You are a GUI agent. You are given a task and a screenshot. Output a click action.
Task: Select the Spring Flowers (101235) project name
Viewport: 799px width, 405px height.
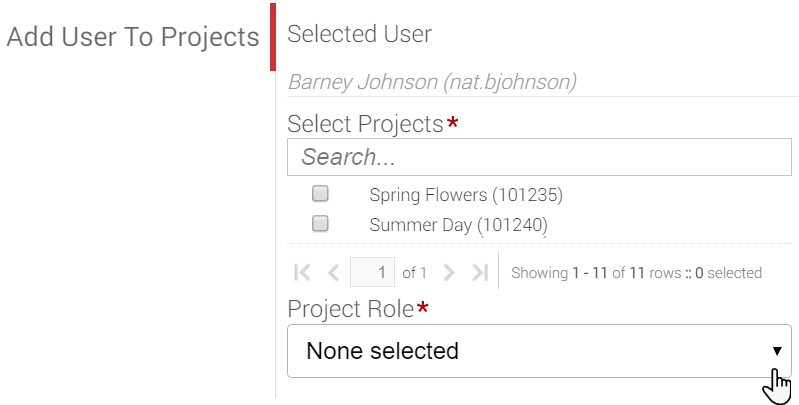(466, 195)
